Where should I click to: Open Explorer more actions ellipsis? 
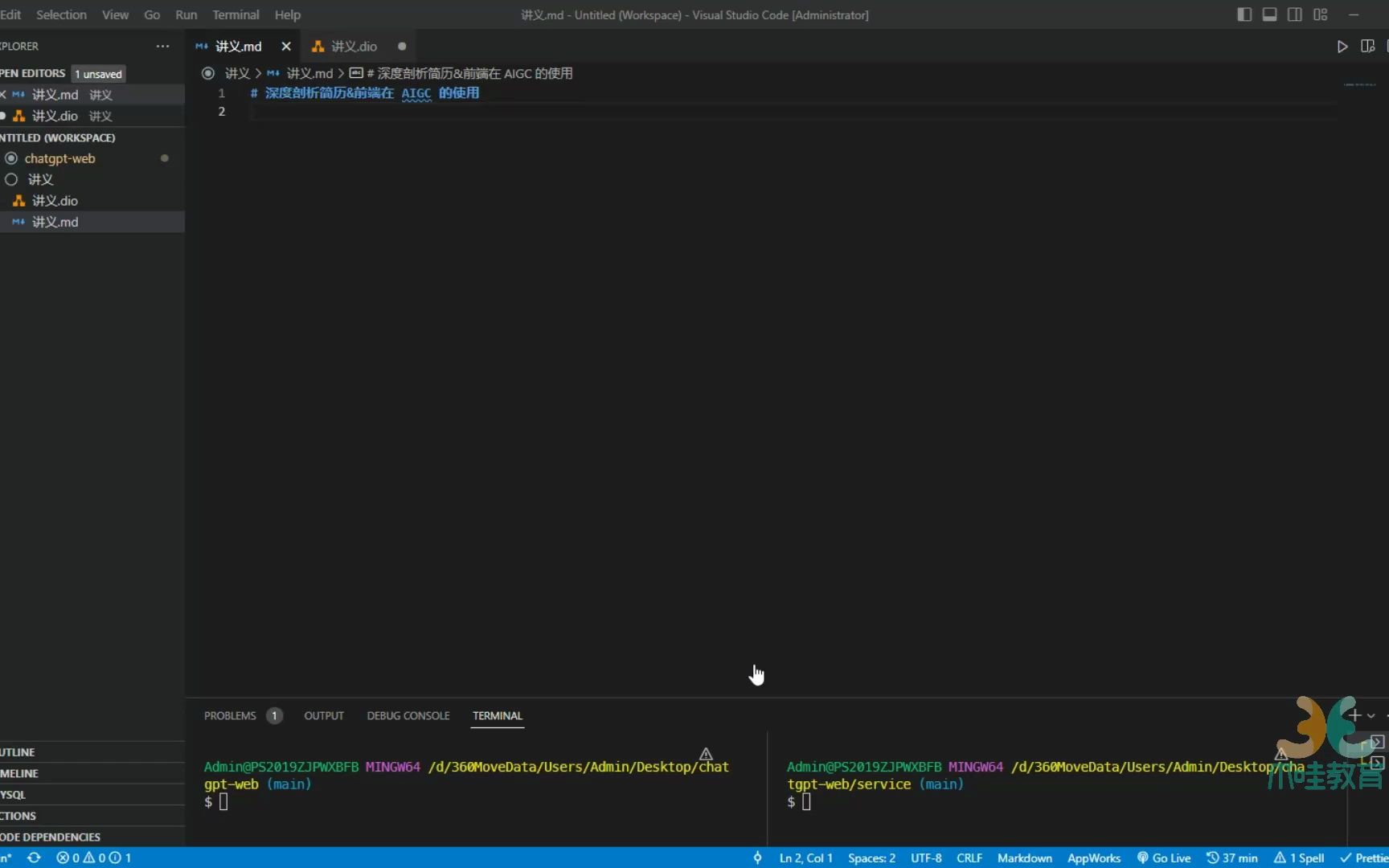pos(162,47)
